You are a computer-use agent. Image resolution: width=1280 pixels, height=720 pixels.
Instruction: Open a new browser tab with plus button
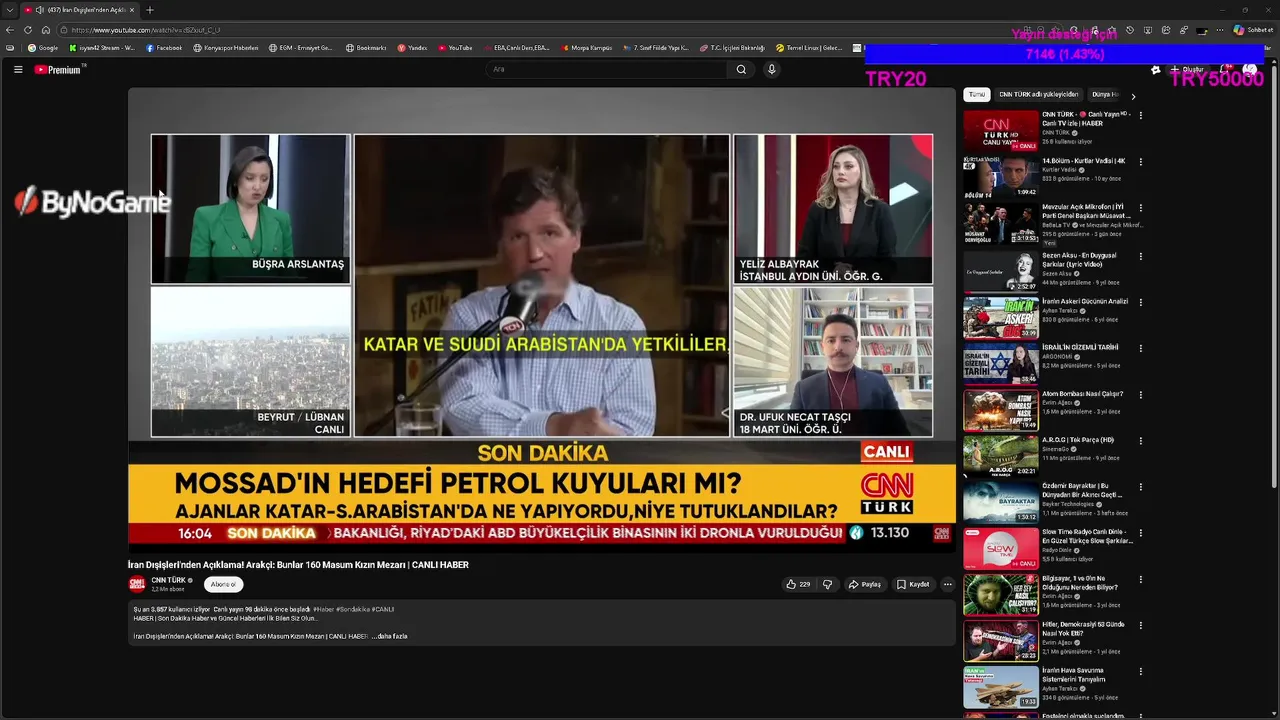pos(150,10)
